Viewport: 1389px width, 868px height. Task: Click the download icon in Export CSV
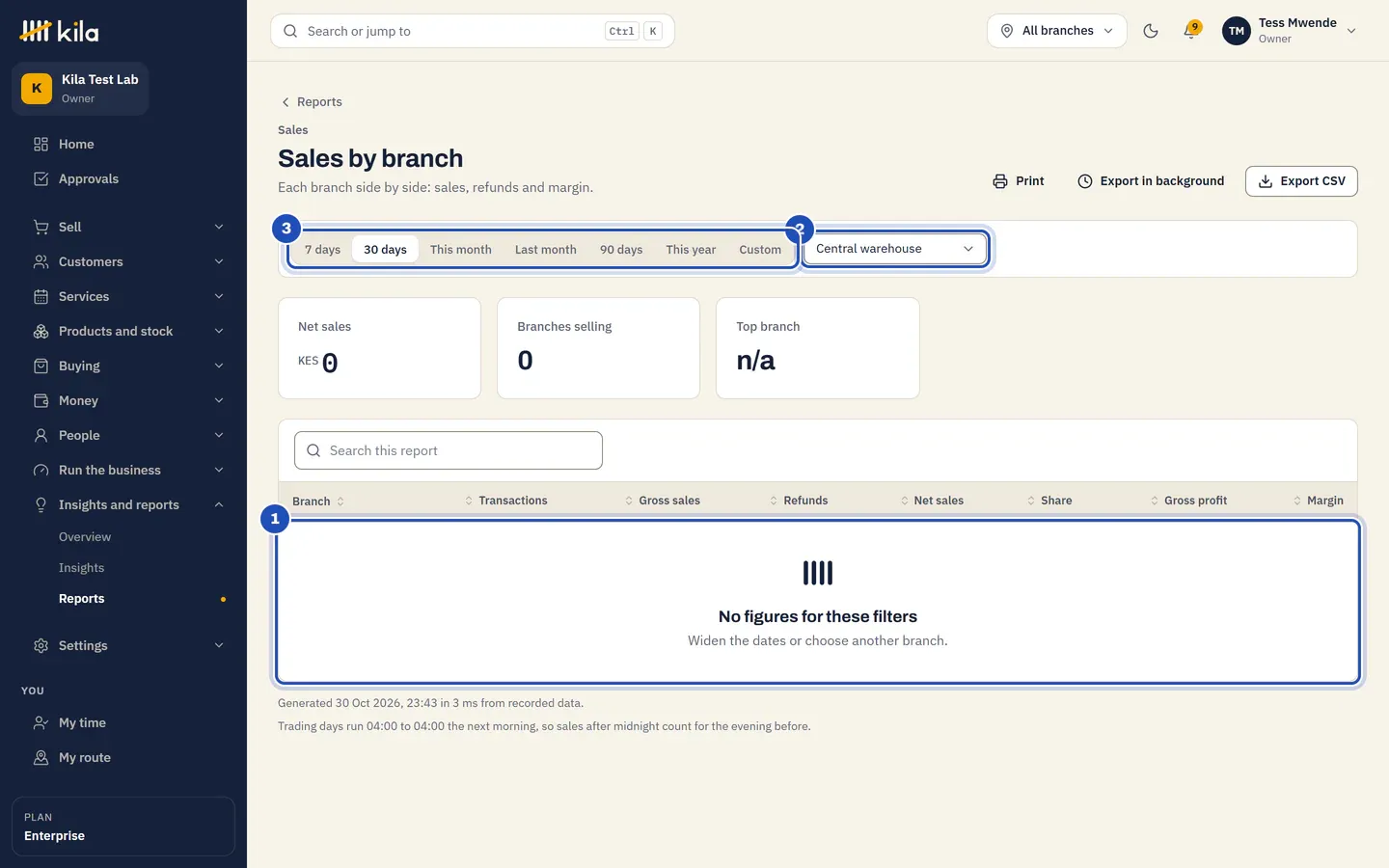point(1266,181)
